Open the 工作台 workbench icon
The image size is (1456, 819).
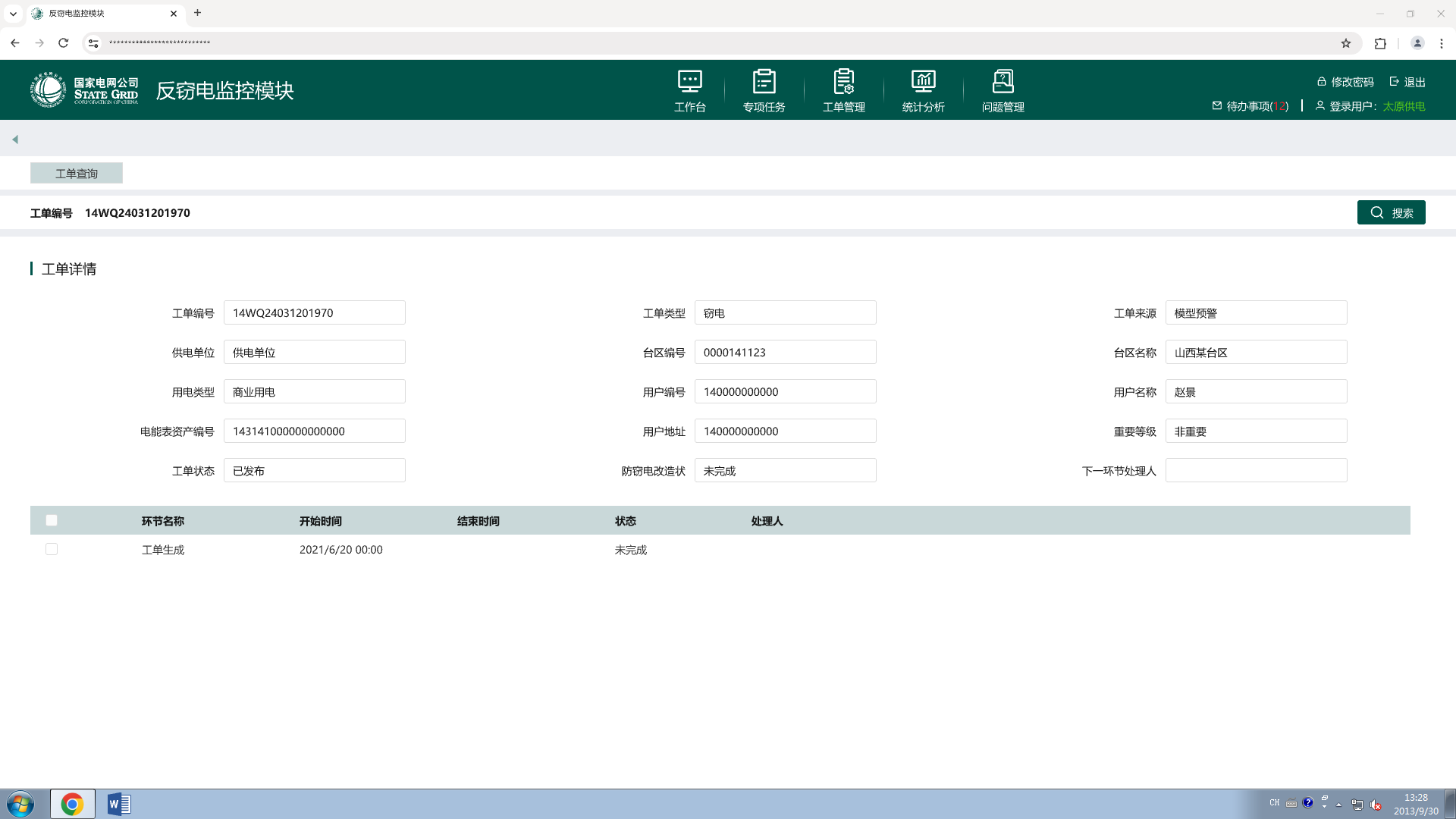[x=689, y=82]
